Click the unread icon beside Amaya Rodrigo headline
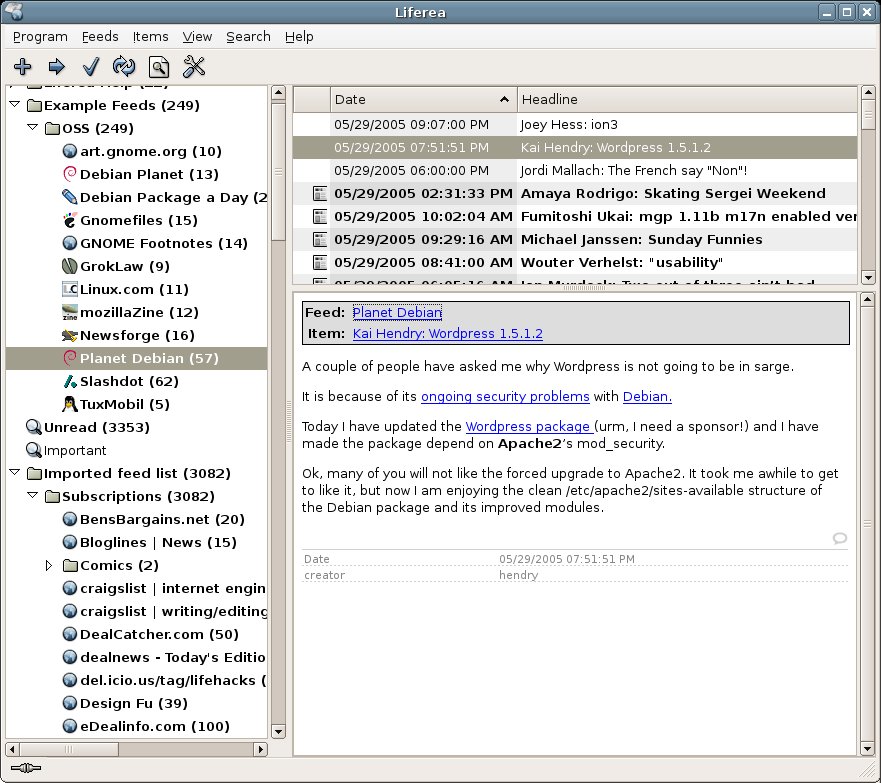The height and width of the screenshot is (783, 881). tap(320, 194)
